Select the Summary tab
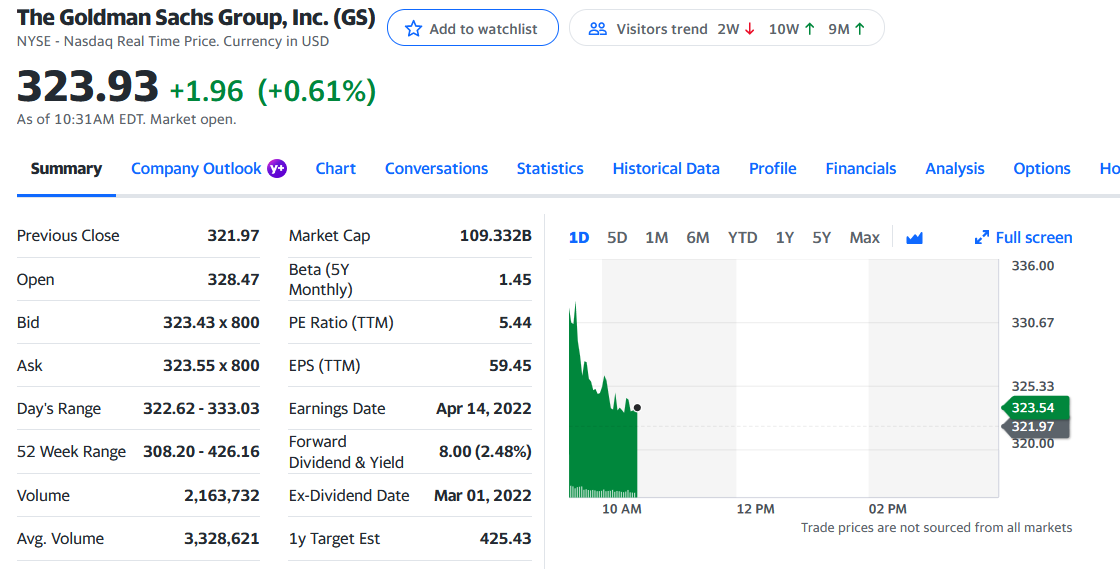Viewport: 1120px width, 569px height. click(66, 168)
